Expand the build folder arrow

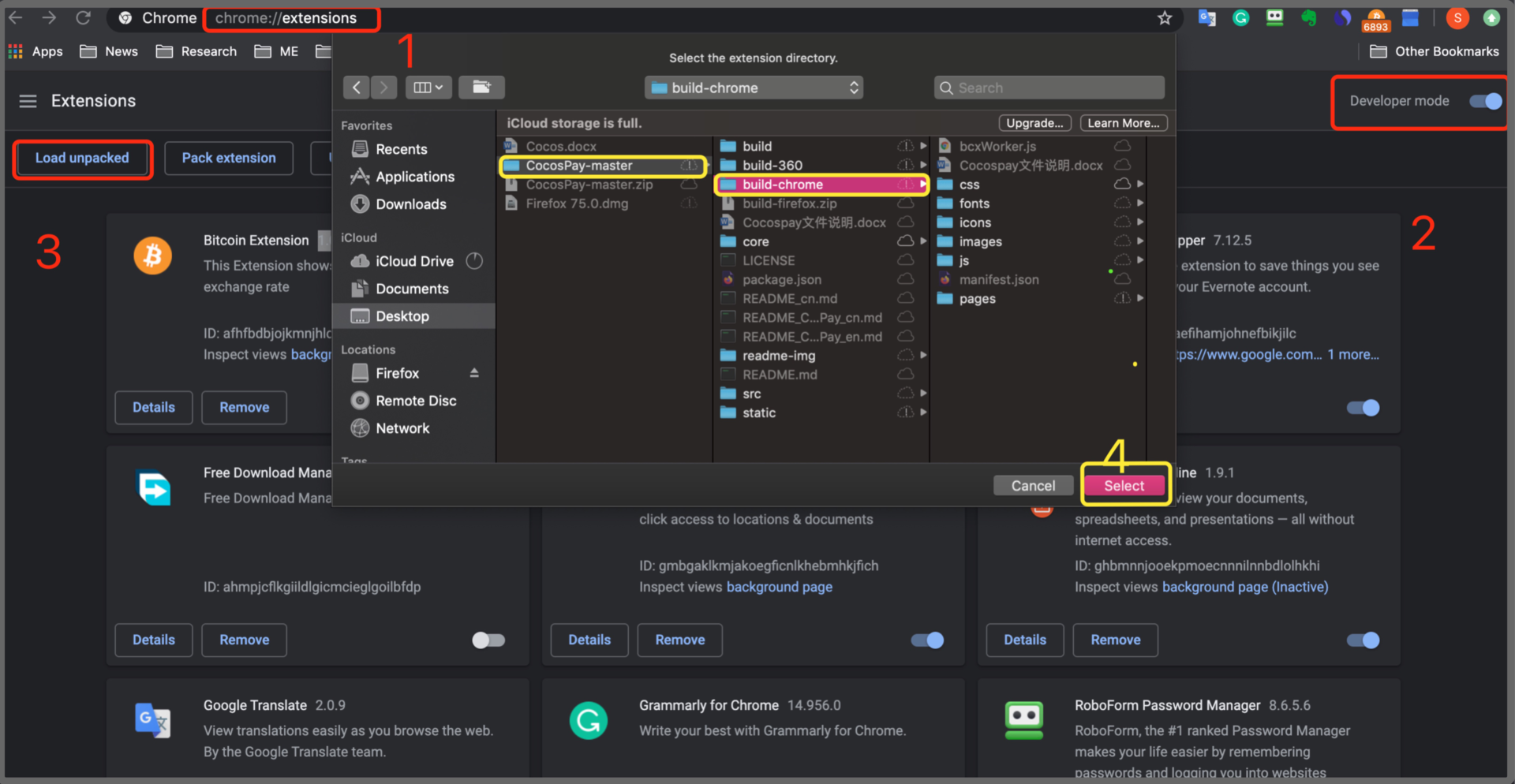(923, 146)
